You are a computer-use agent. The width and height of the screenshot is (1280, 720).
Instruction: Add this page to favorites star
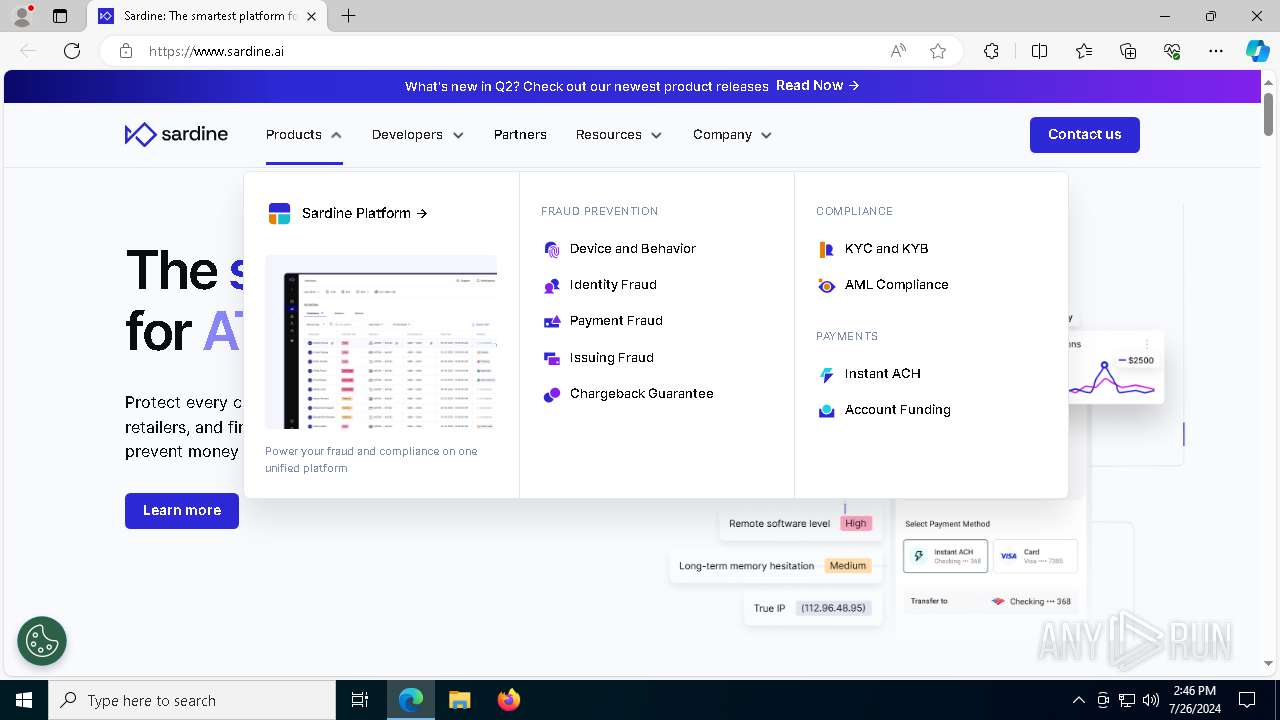click(x=938, y=51)
